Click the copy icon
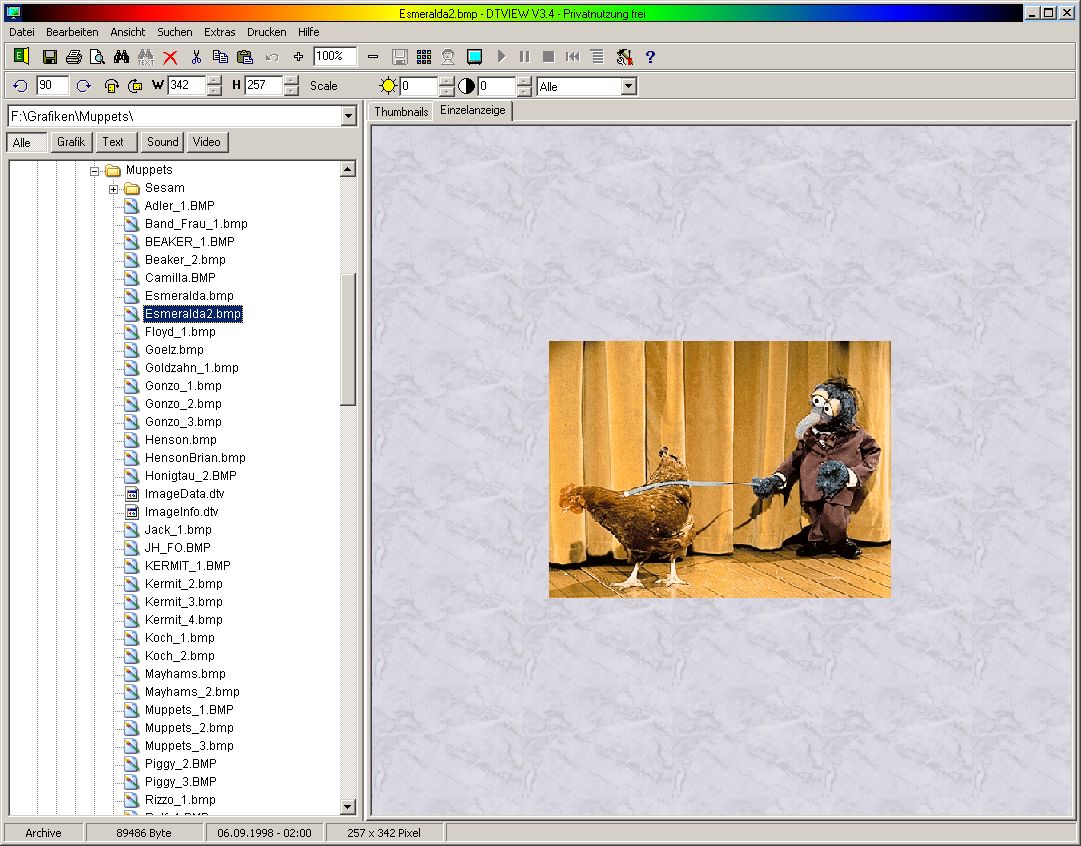Viewport: 1081px width, 846px height. tap(220, 57)
